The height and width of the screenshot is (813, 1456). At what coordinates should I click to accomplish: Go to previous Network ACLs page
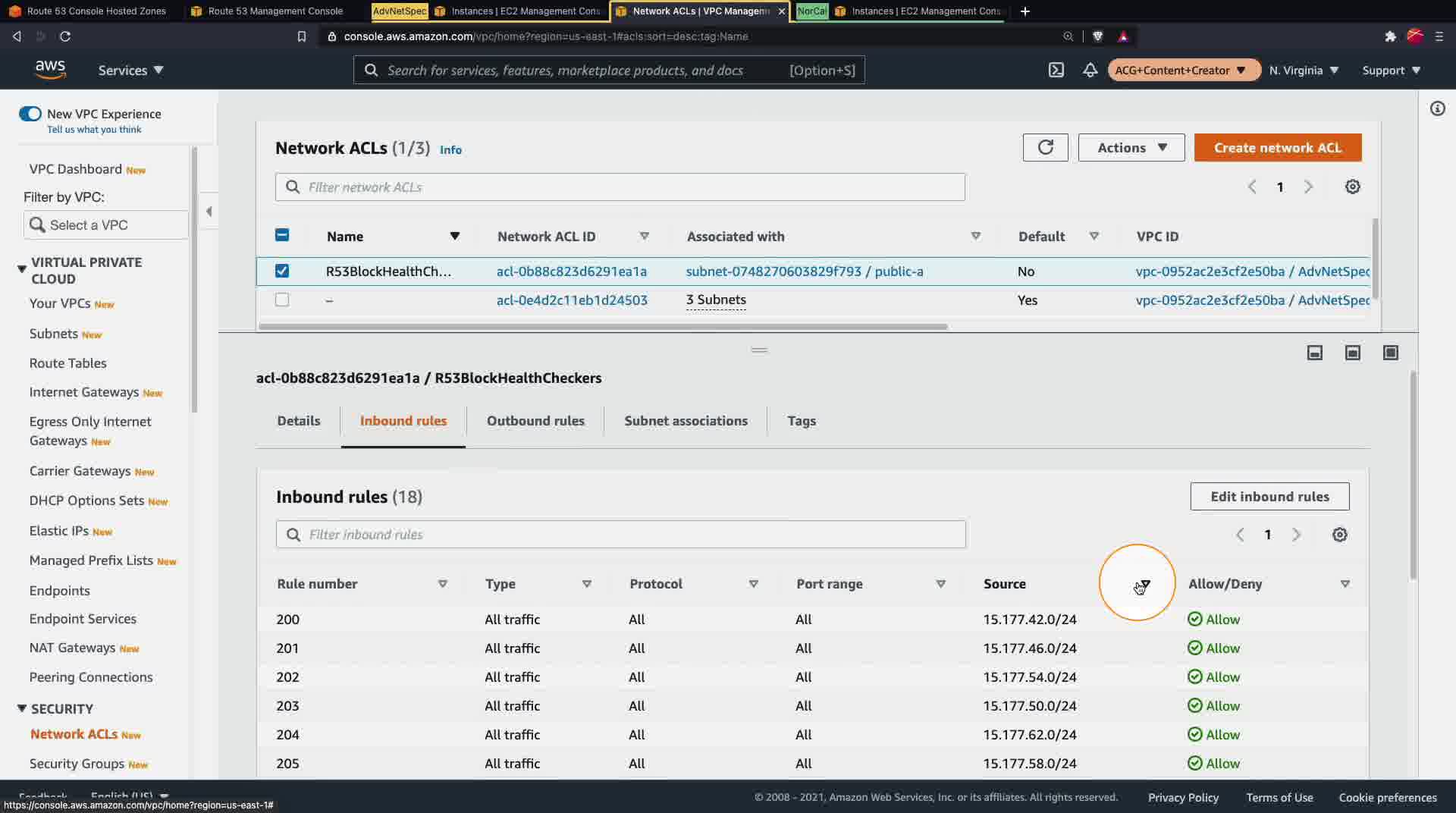(x=1252, y=187)
